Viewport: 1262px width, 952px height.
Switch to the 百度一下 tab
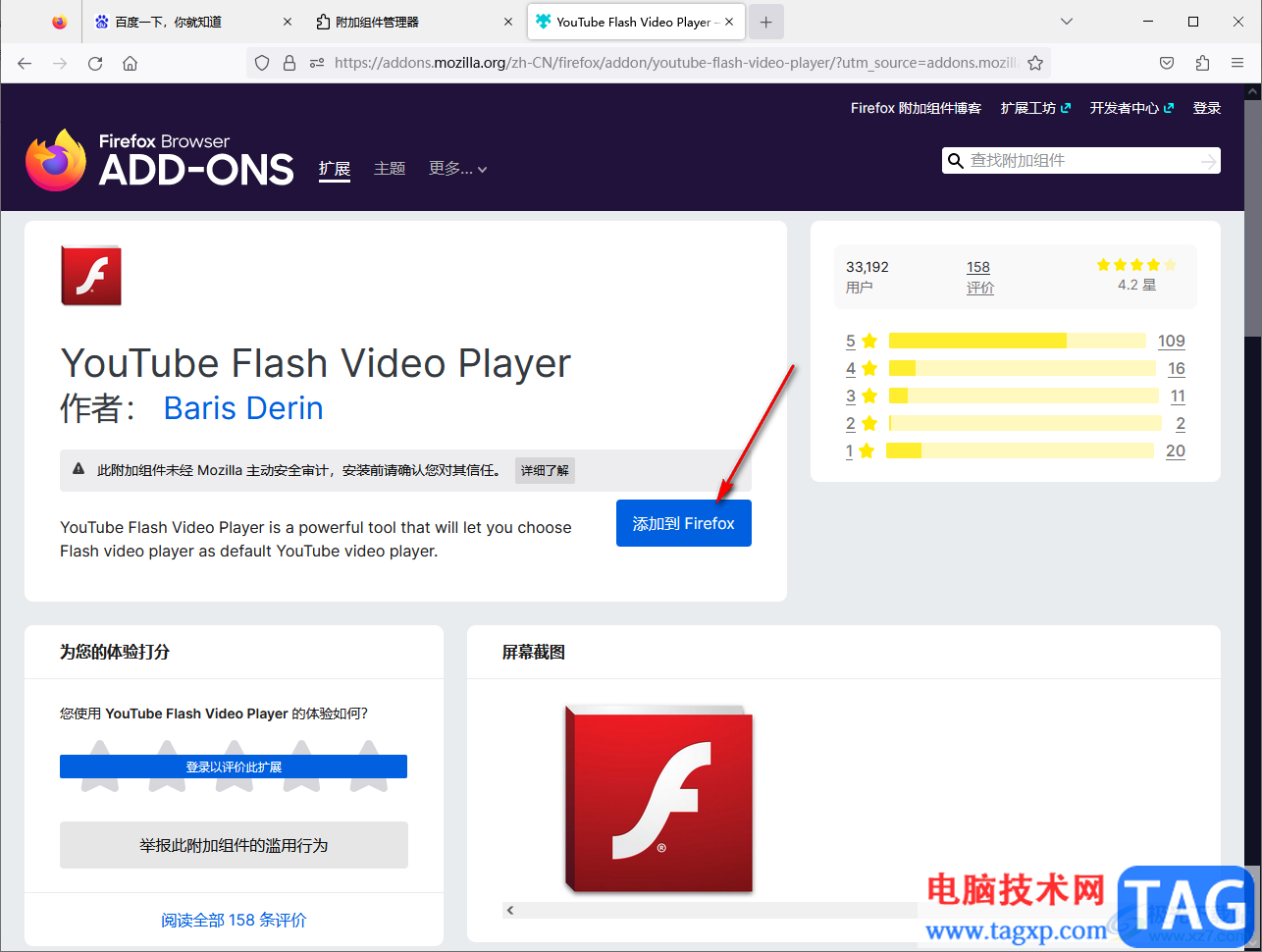tap(193, 22)
